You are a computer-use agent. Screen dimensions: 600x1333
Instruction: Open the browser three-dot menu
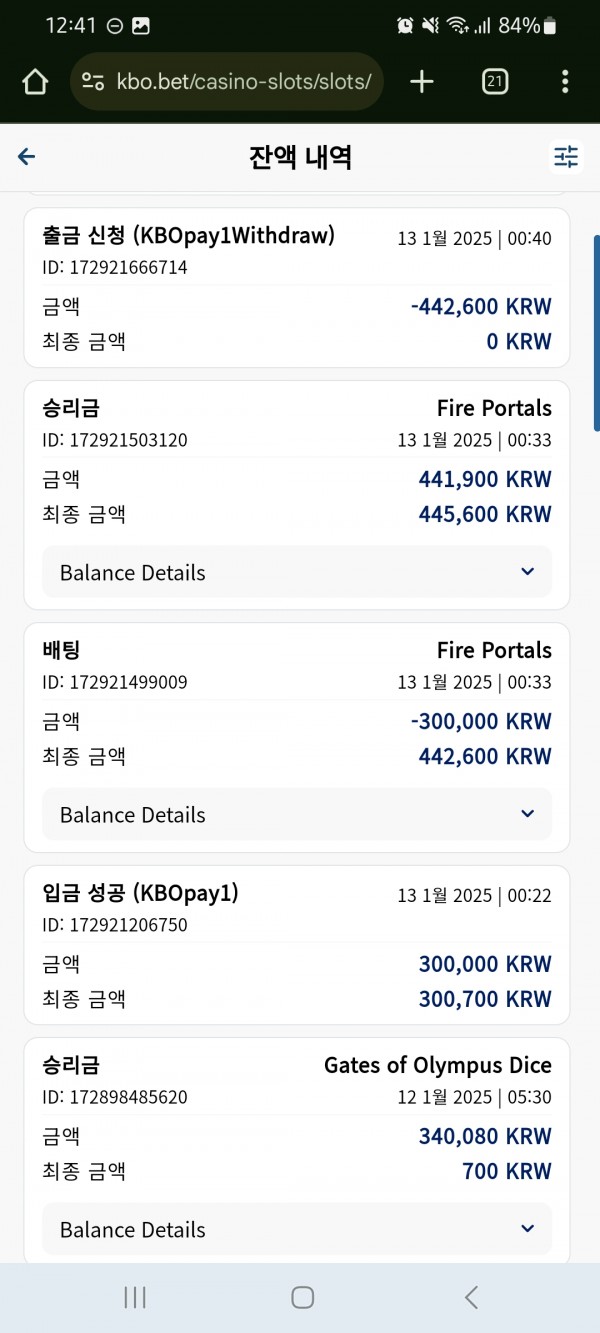565,81
